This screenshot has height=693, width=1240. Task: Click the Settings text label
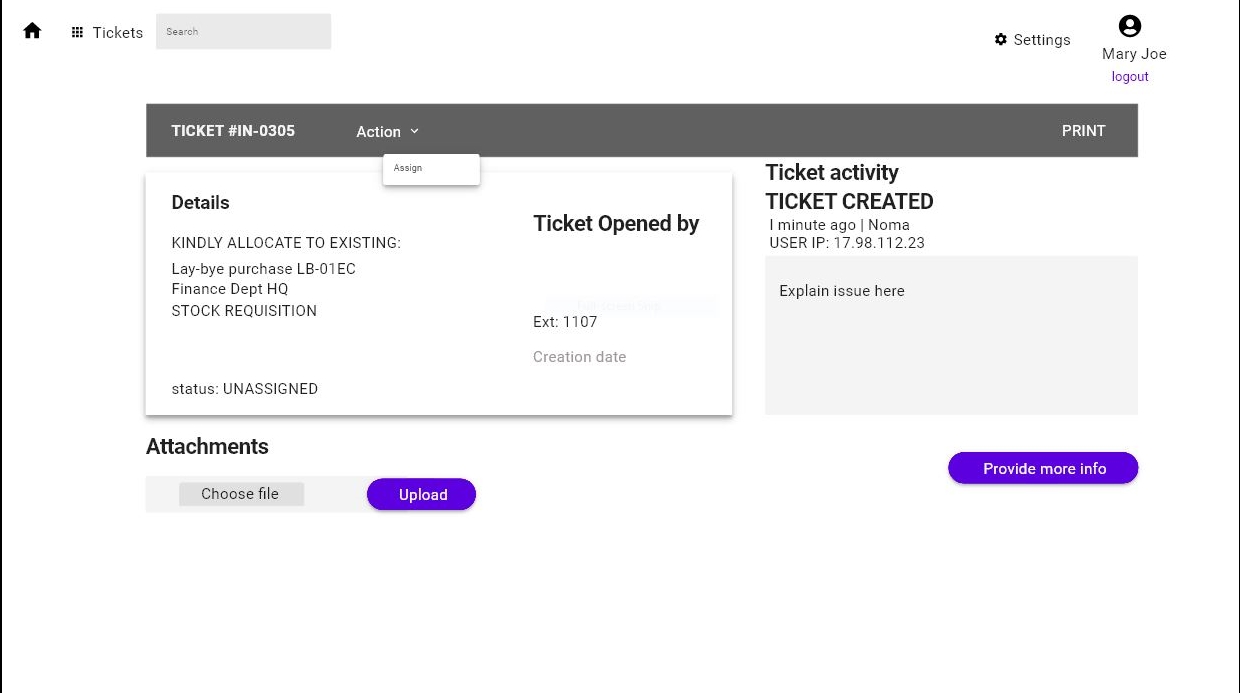(x=1042, y=40)
